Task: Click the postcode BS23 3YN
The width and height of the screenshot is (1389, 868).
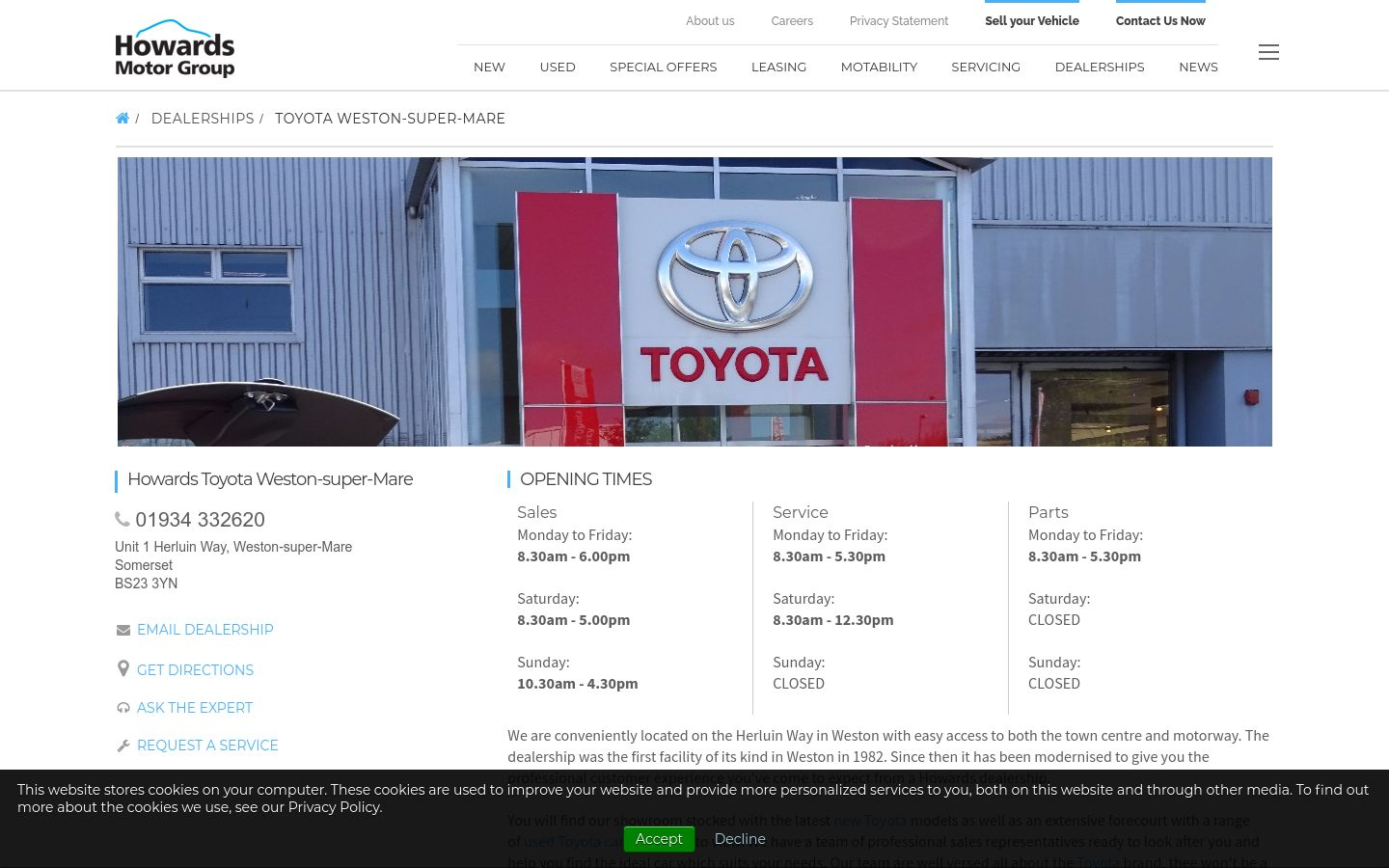Action: tap(147, 583)
